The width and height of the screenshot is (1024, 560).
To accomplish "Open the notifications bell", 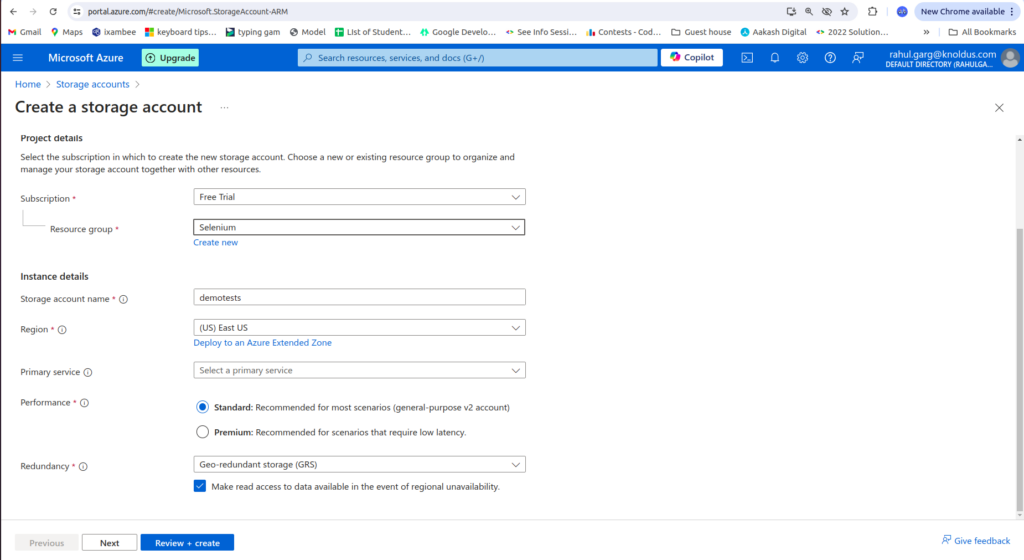I will pyautogui.click(x=775, y=58).
